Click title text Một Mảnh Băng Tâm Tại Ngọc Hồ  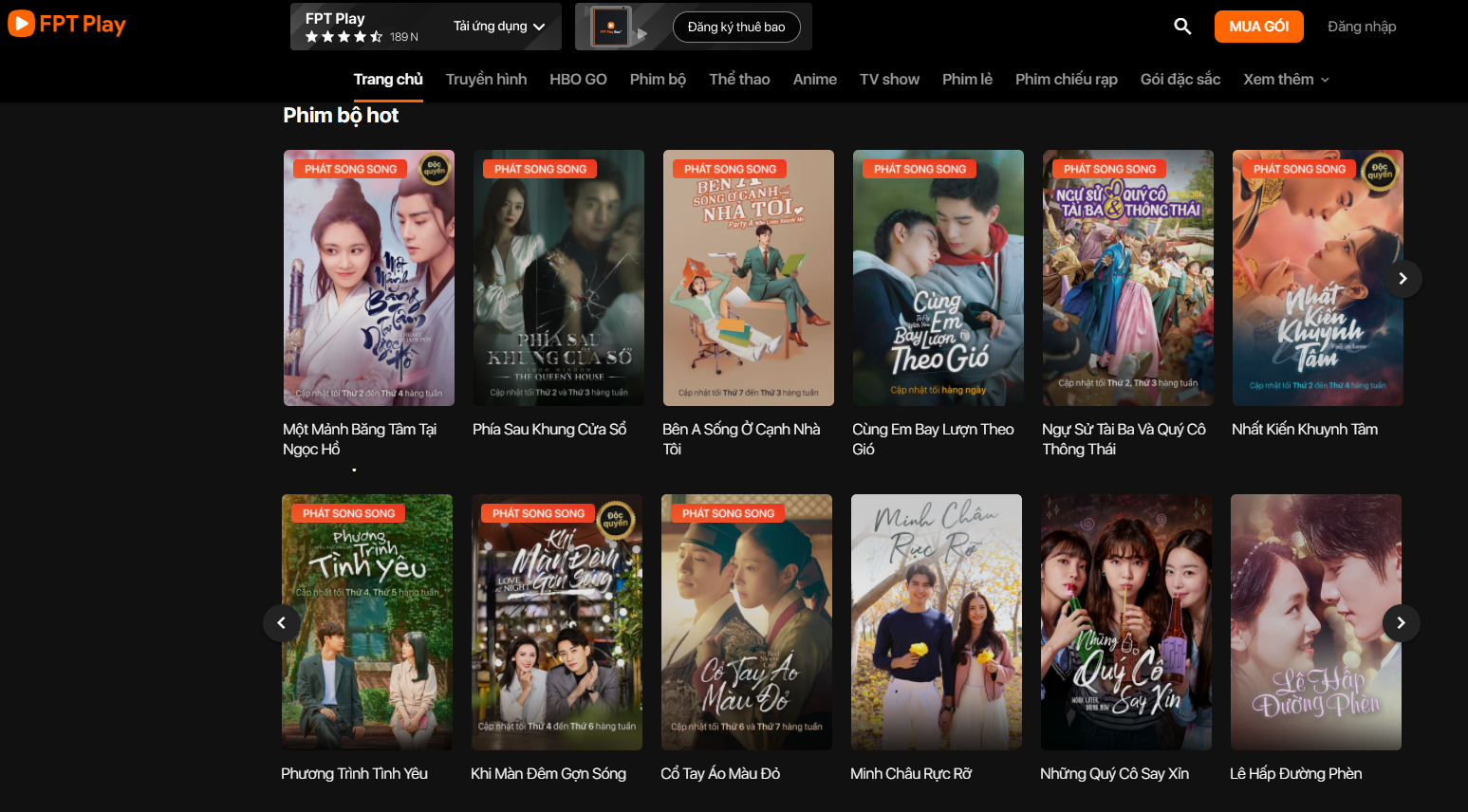coord(360,439)
